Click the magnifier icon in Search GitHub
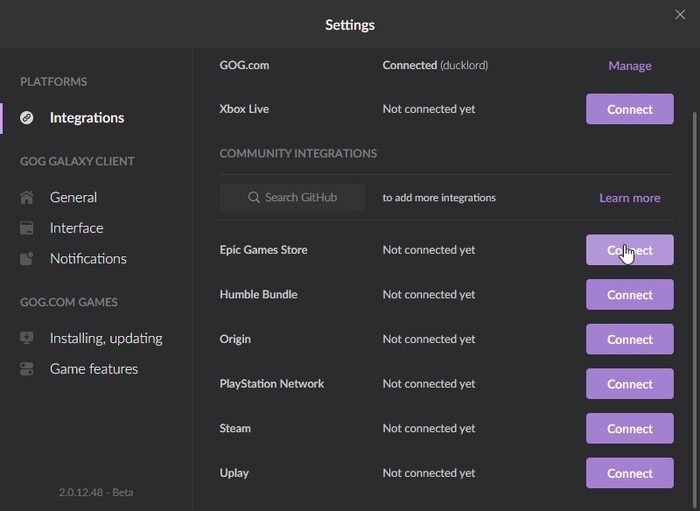 [254, 197]
